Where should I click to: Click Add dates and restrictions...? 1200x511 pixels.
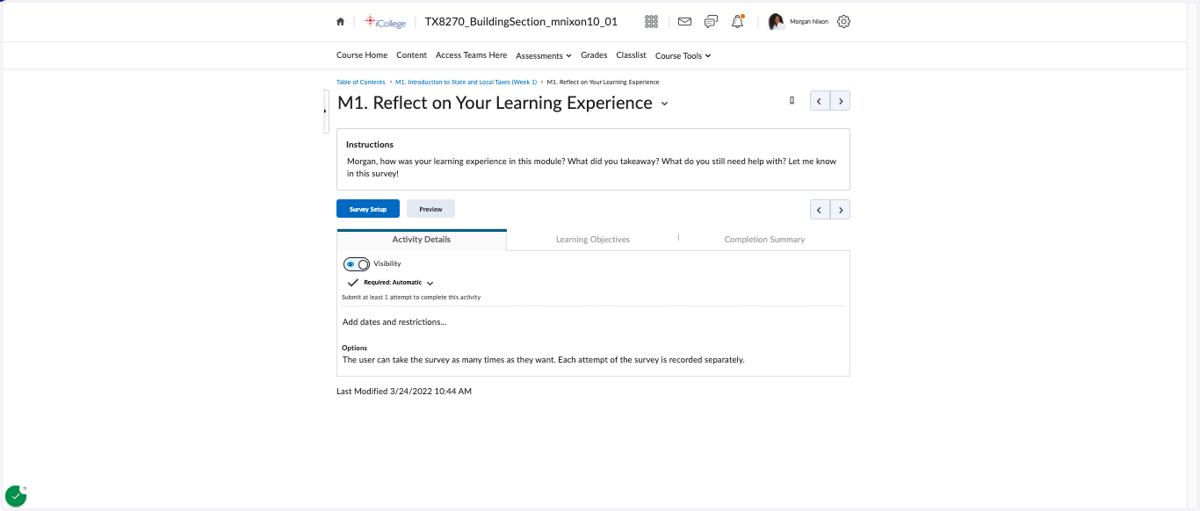[394, 322]
